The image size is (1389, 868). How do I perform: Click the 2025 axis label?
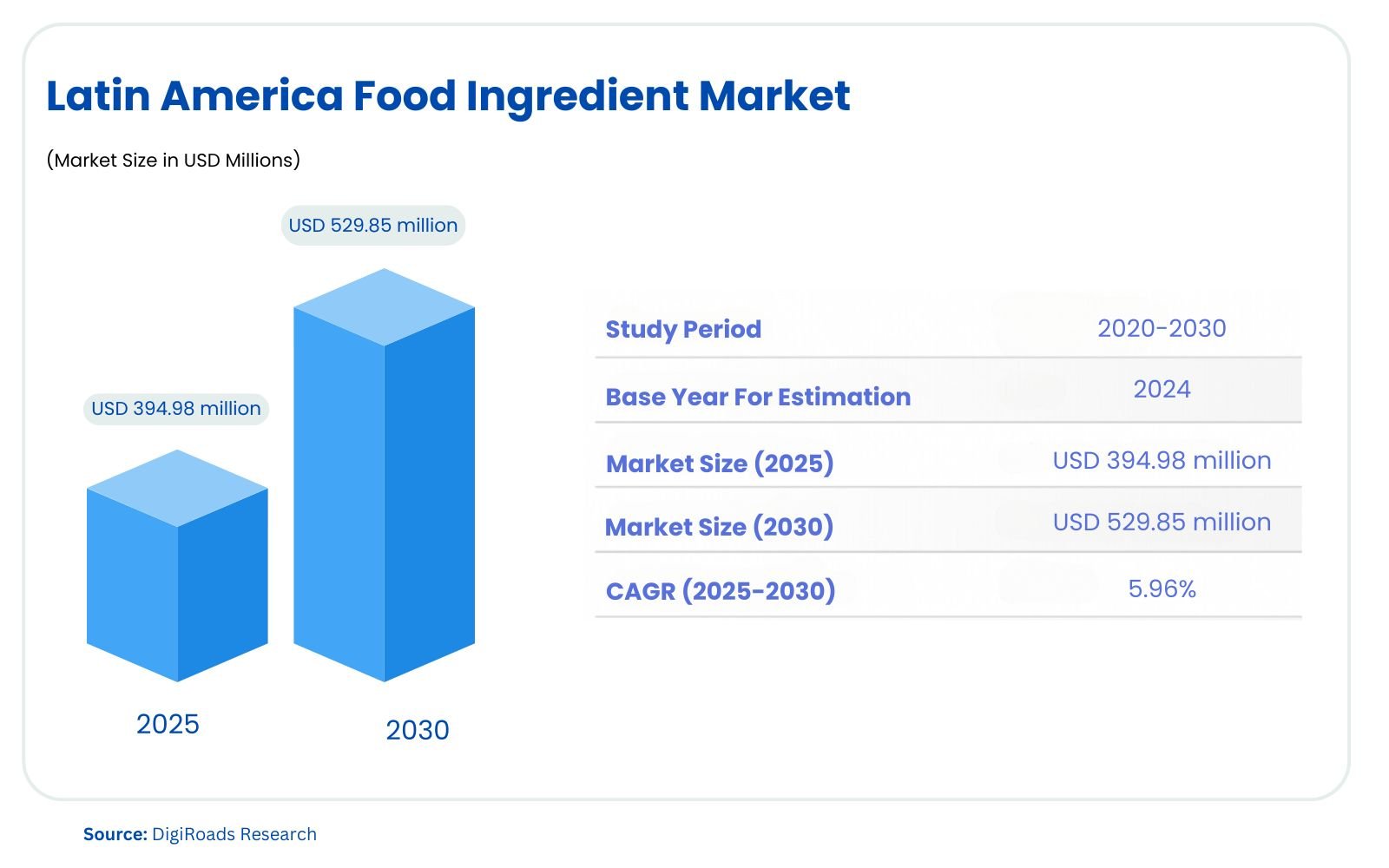click(x=168, y=724)
